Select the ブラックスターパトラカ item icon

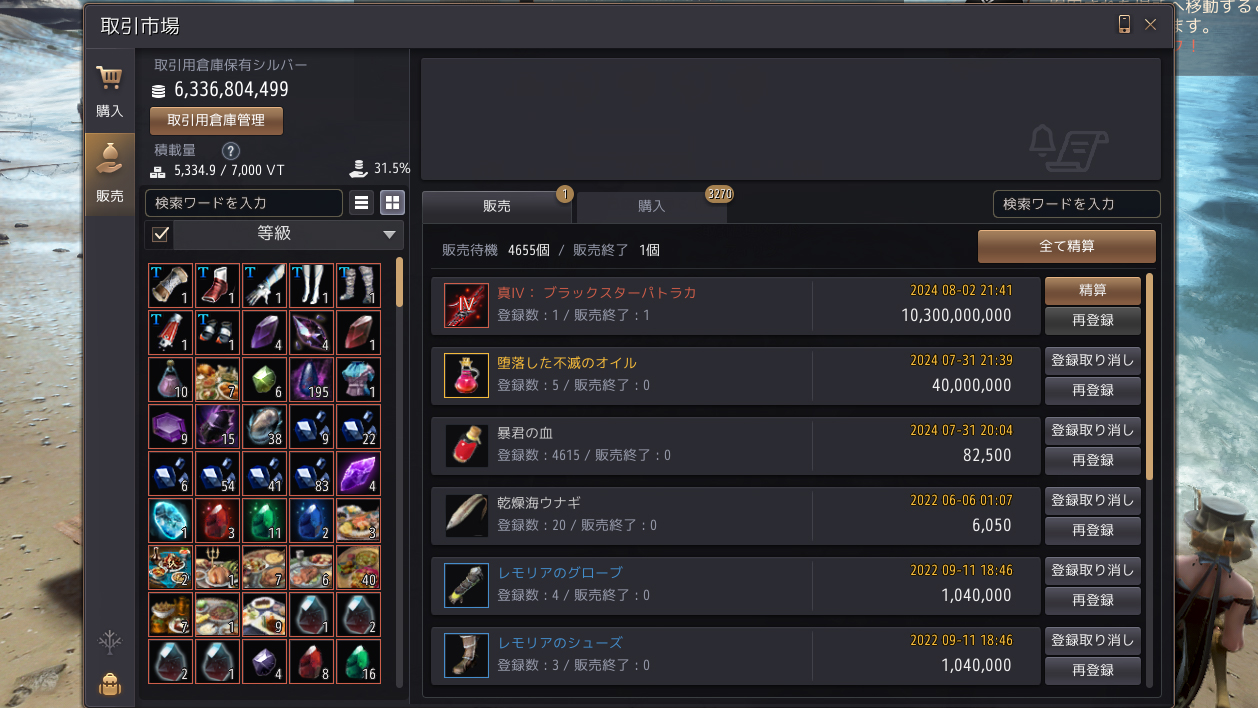(466, 305)
